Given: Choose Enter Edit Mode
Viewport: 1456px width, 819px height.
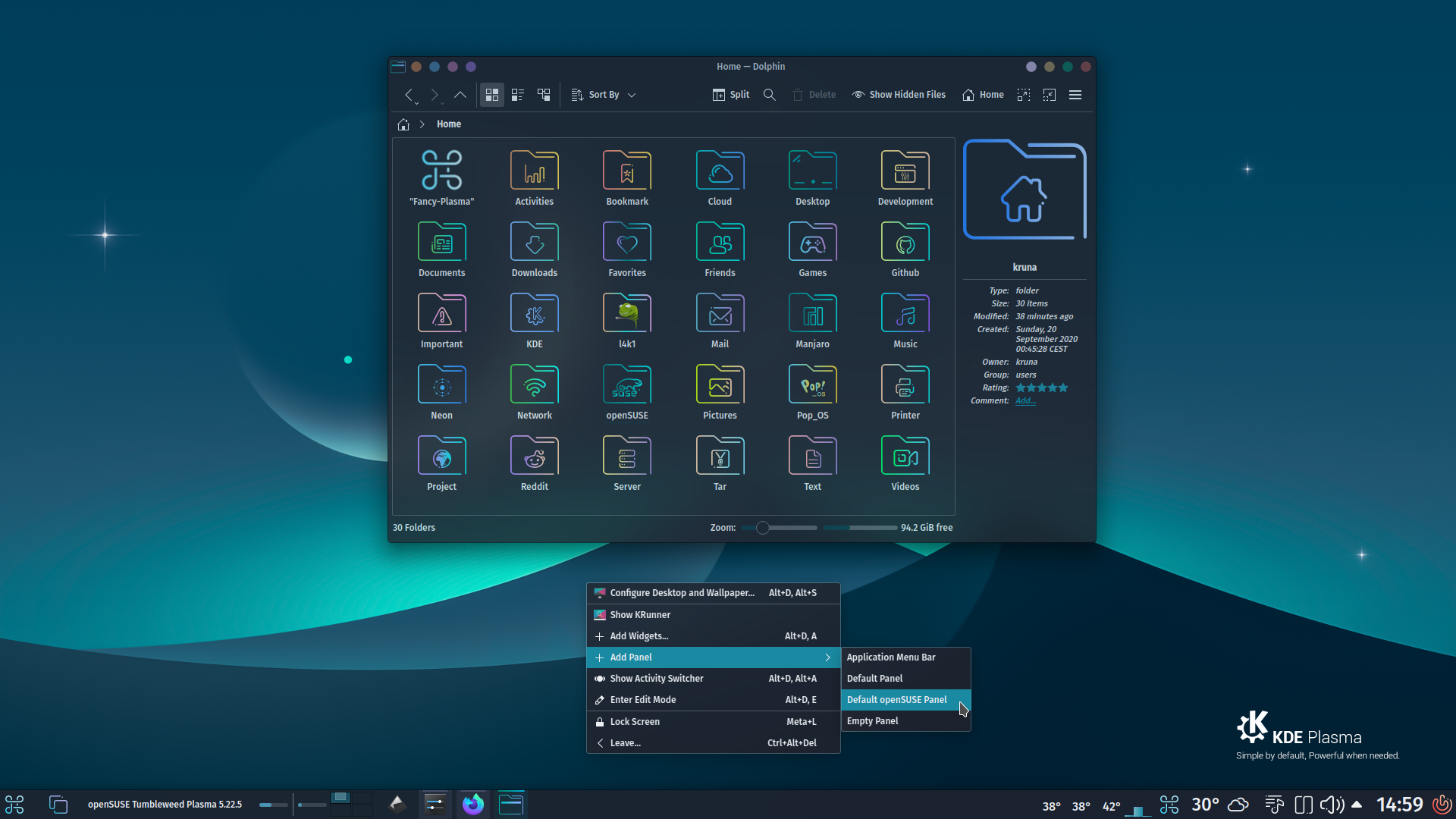Looking at the screenshot, I should (x=713, y=700).
